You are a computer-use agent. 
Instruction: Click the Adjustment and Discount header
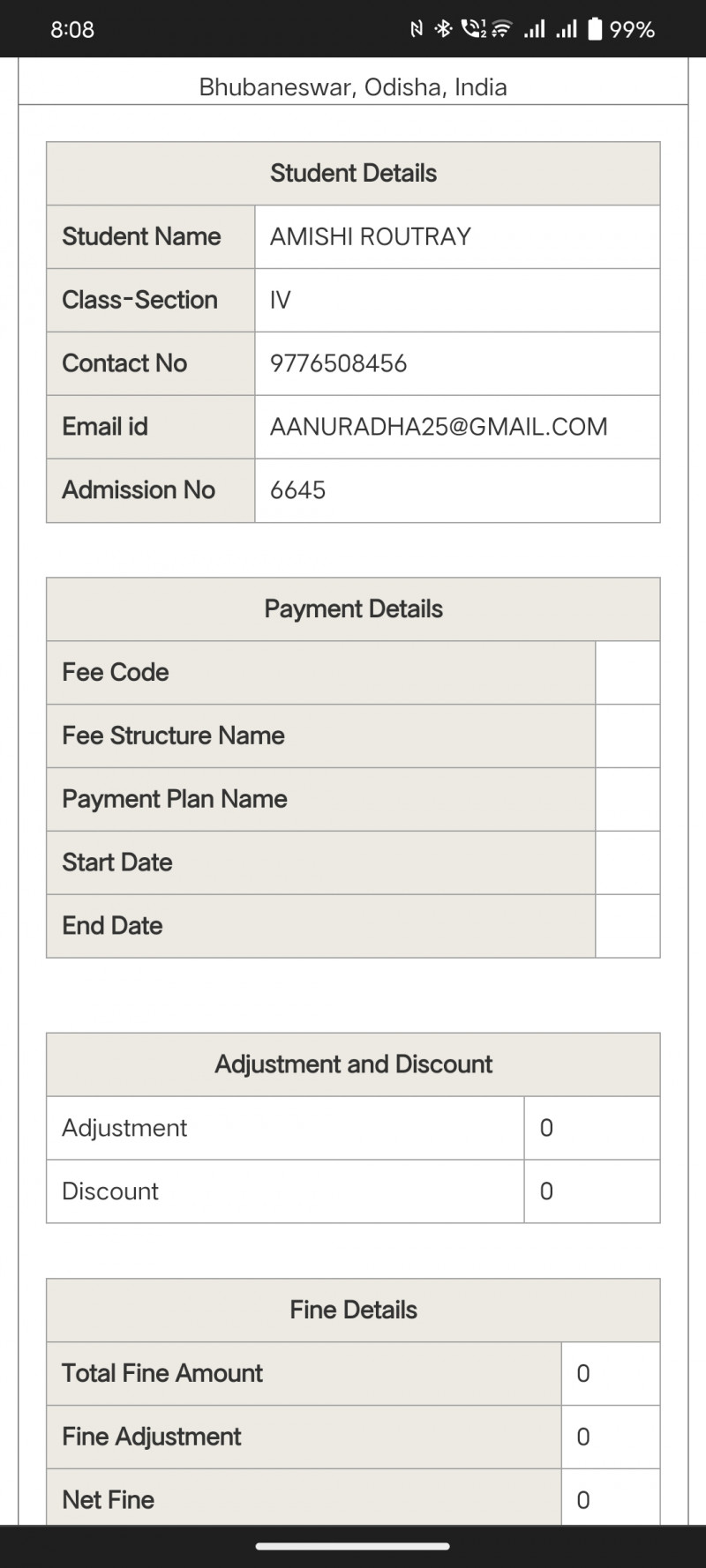point(353,1064)
